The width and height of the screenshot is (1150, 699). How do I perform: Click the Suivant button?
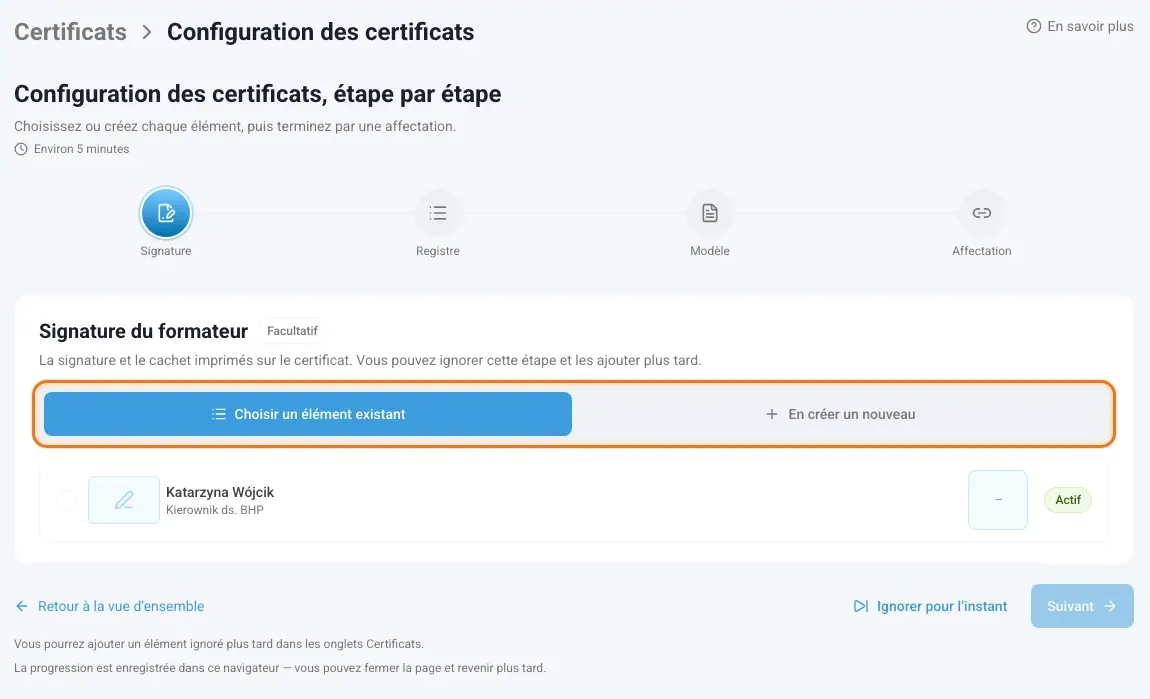(1082, 606)
